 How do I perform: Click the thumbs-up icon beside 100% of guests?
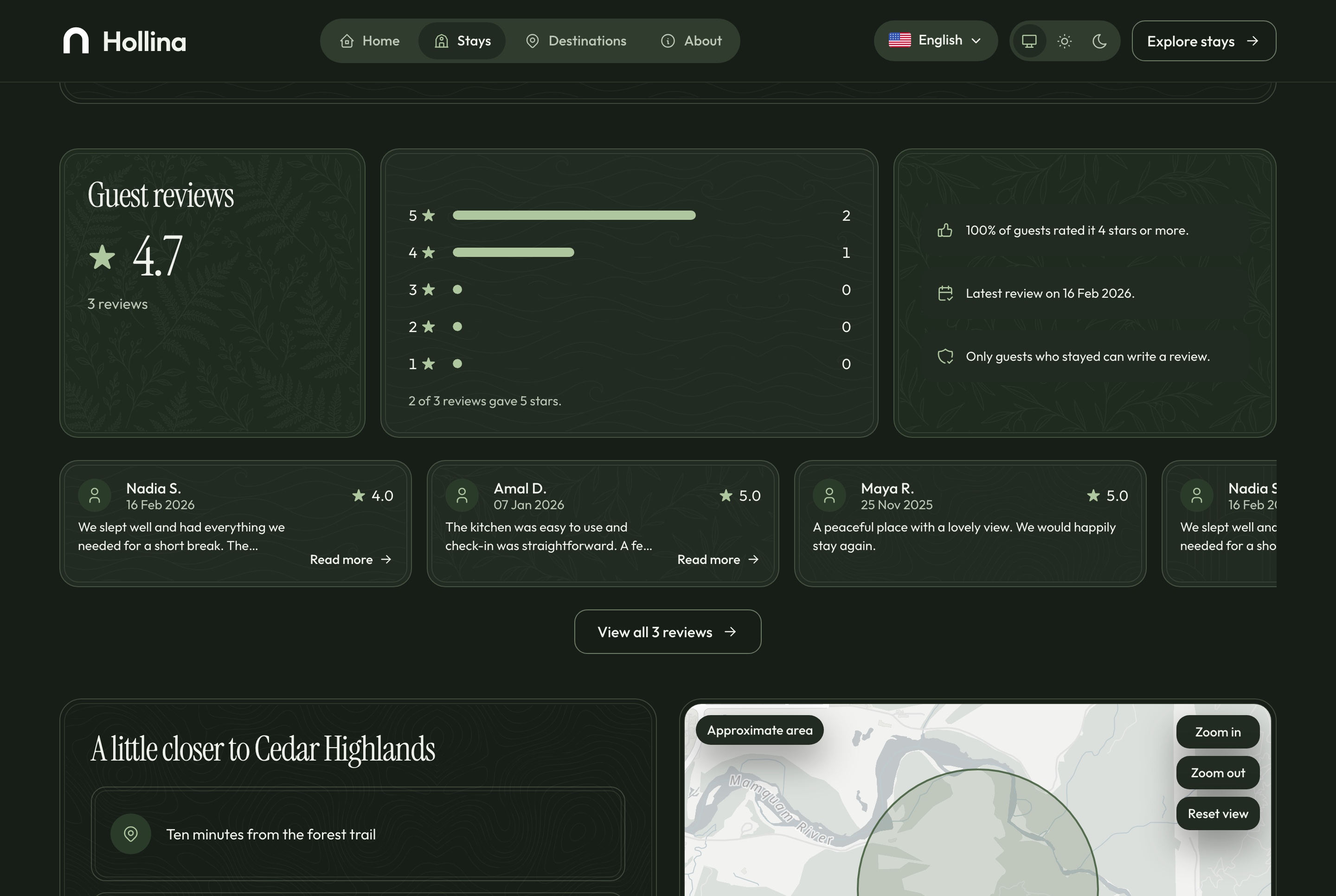coord(945,230)
